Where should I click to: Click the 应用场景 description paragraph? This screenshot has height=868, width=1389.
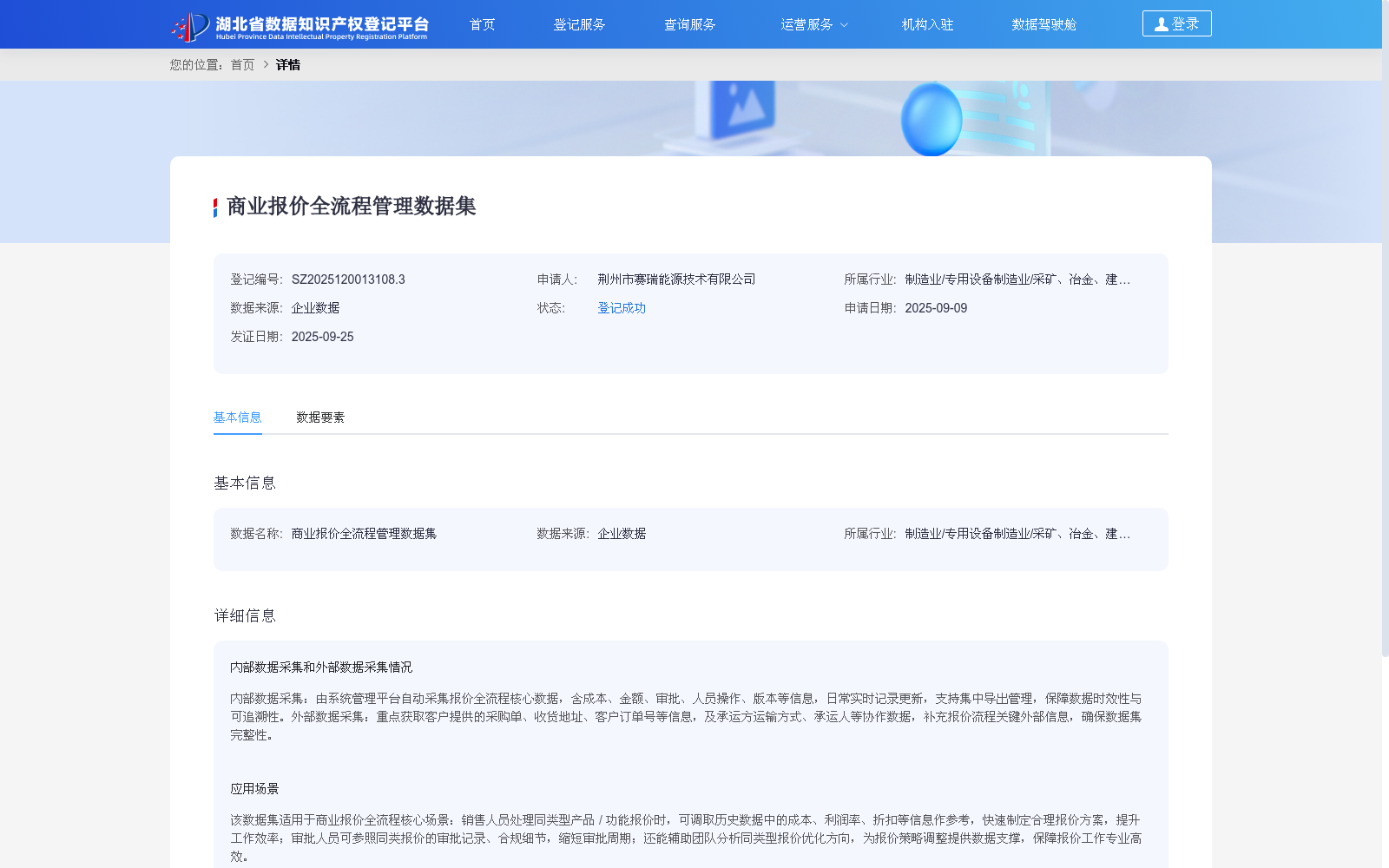[686, 838]
